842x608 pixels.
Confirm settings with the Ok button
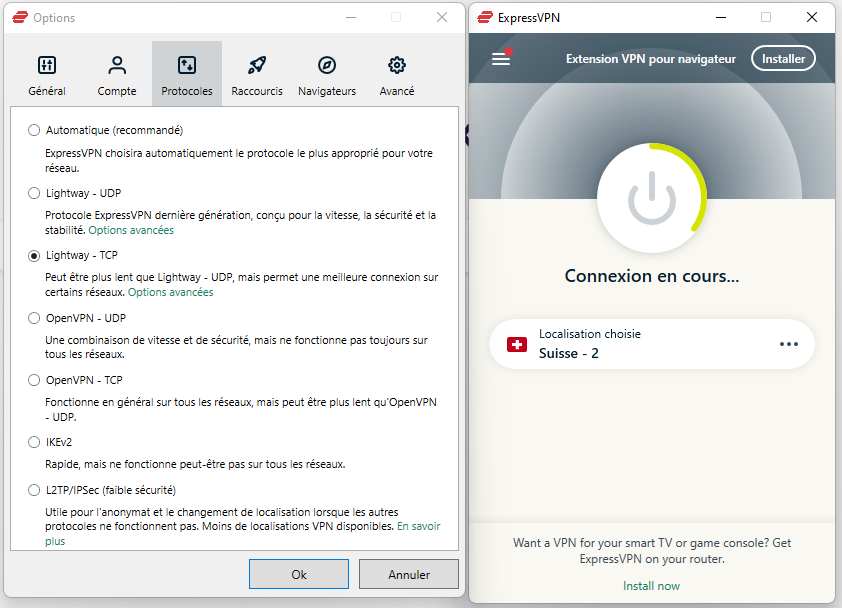(x=299, y=574)
